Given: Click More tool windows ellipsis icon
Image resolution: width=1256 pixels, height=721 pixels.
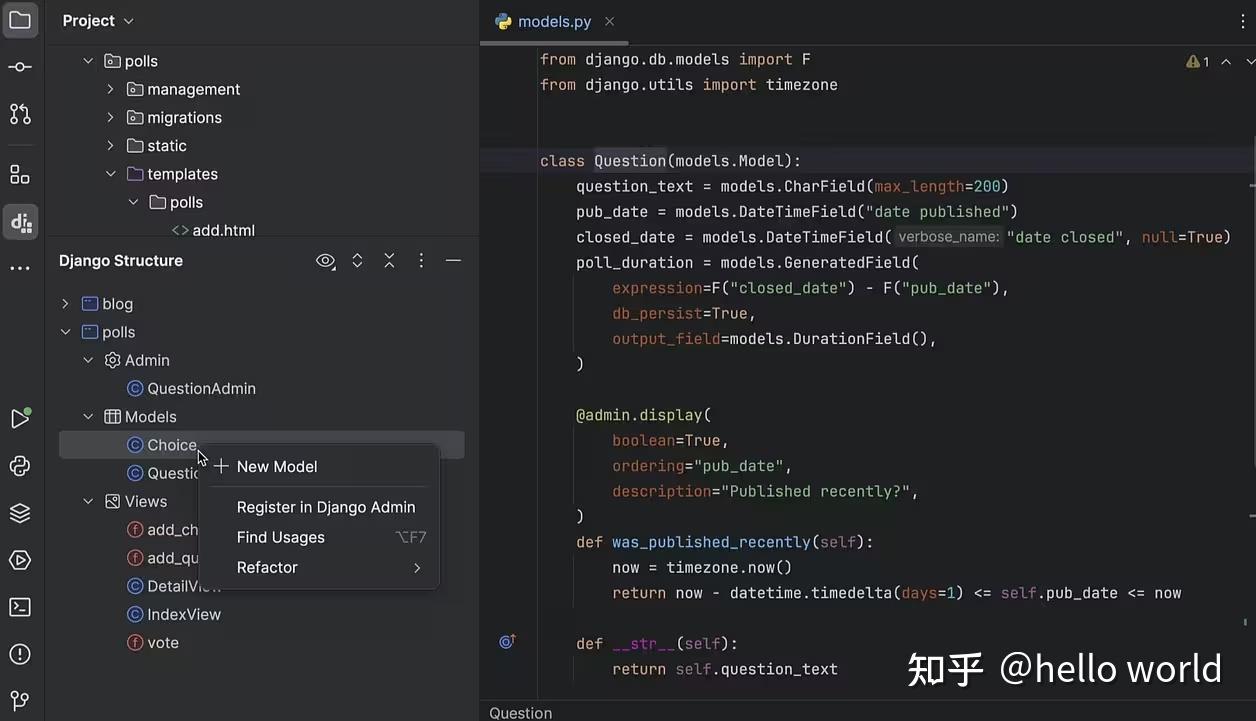Looking at the screenshot, I should [21, 266].
